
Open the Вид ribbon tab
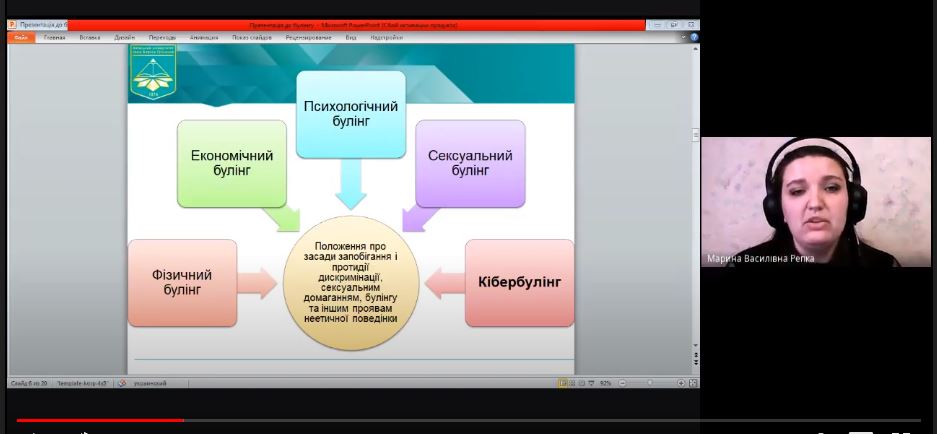coord(351,37)
